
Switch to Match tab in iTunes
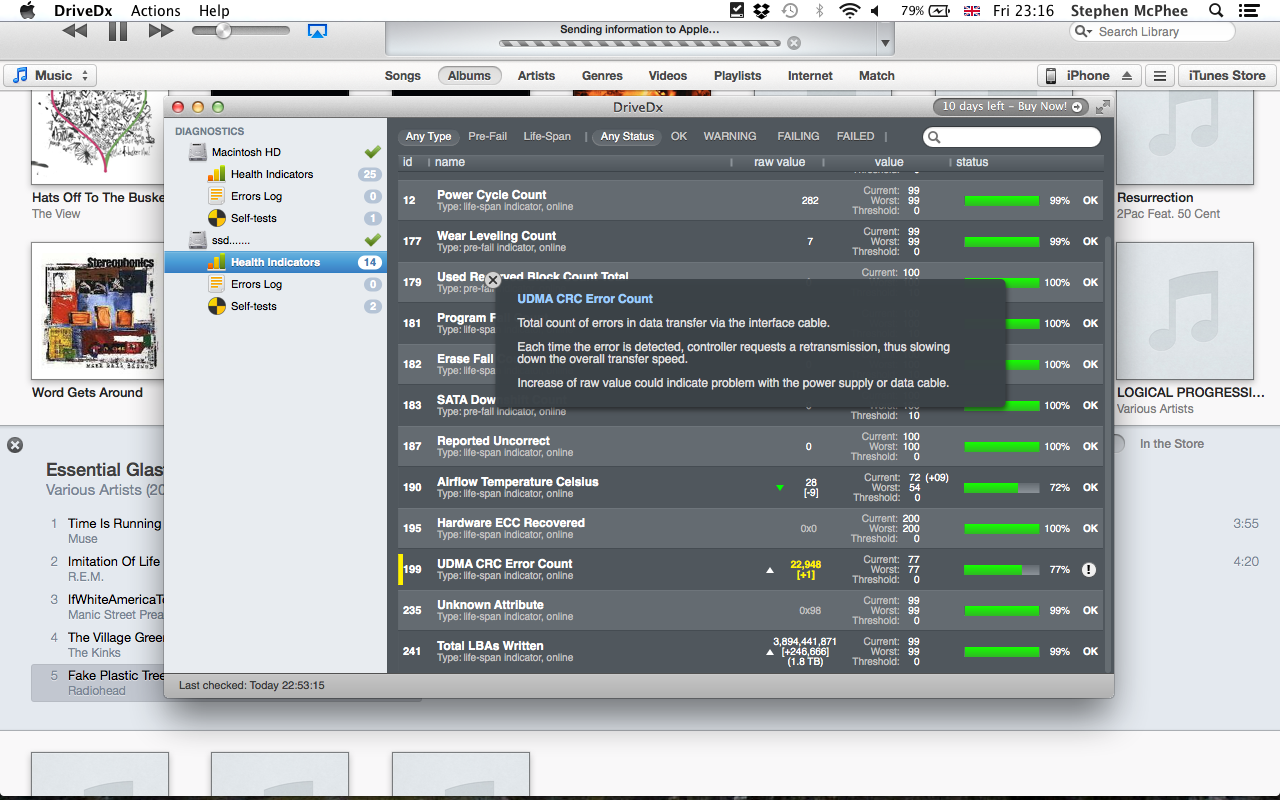[877, 76]
